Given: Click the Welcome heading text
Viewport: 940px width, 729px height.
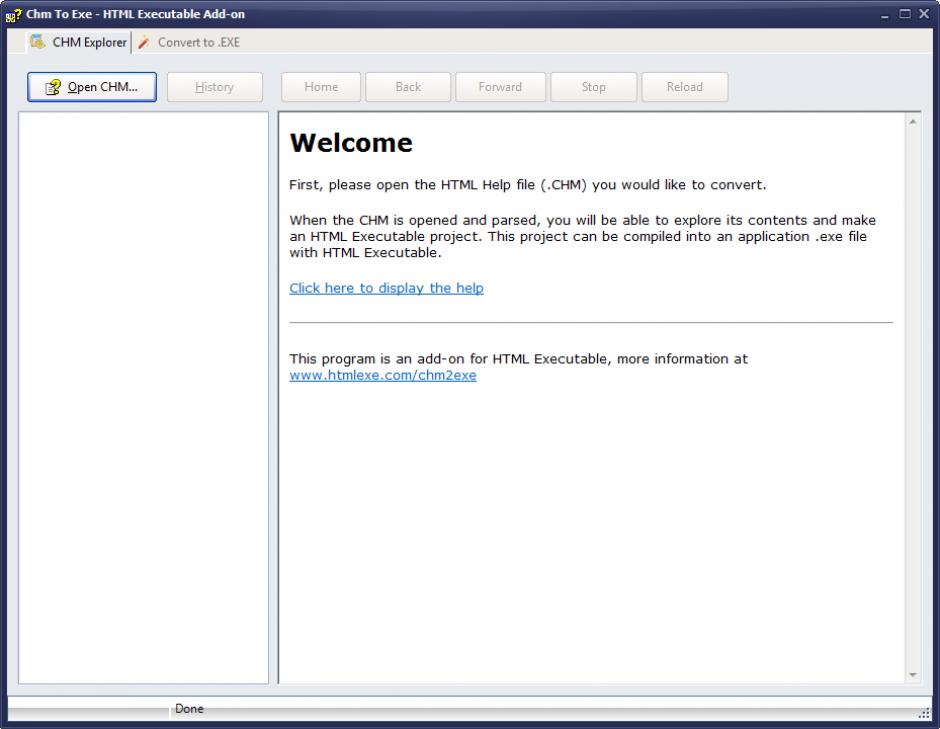Looking at the screenshot, I should pyautogui.click(x=351, y=143).
